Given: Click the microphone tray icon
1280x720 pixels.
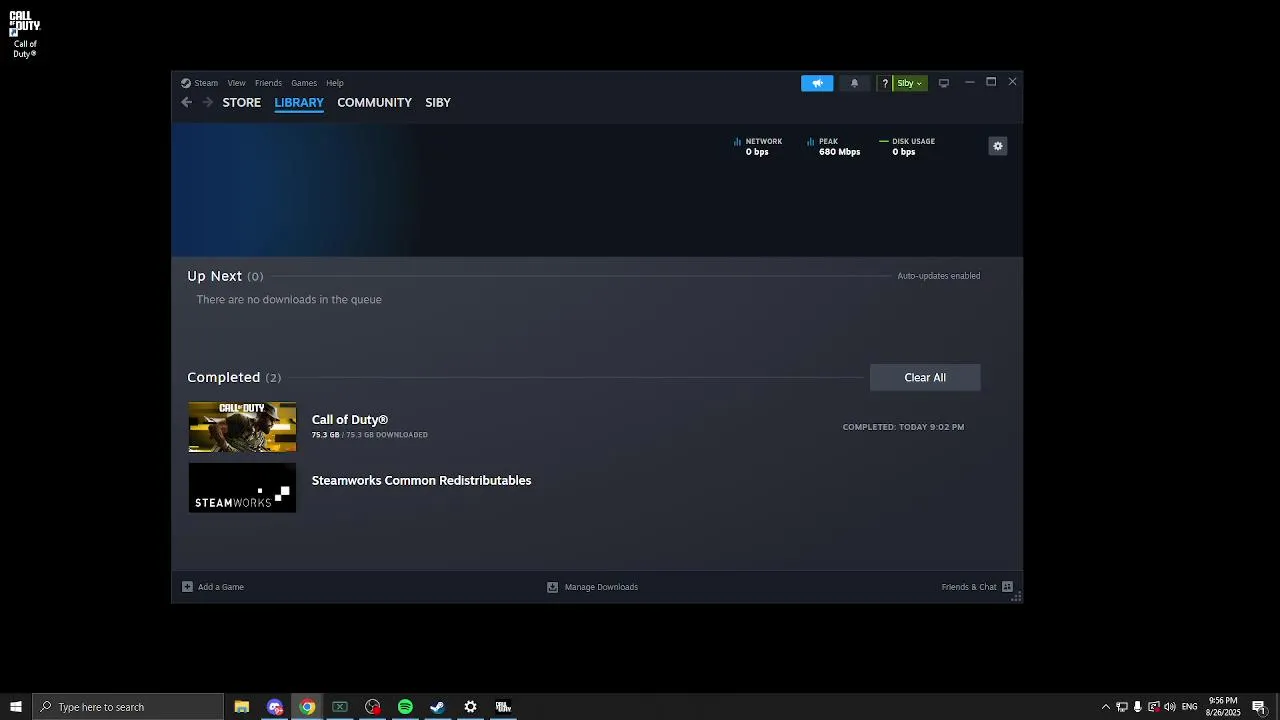Looking at the screenshot, I should tap(1137, 707).
